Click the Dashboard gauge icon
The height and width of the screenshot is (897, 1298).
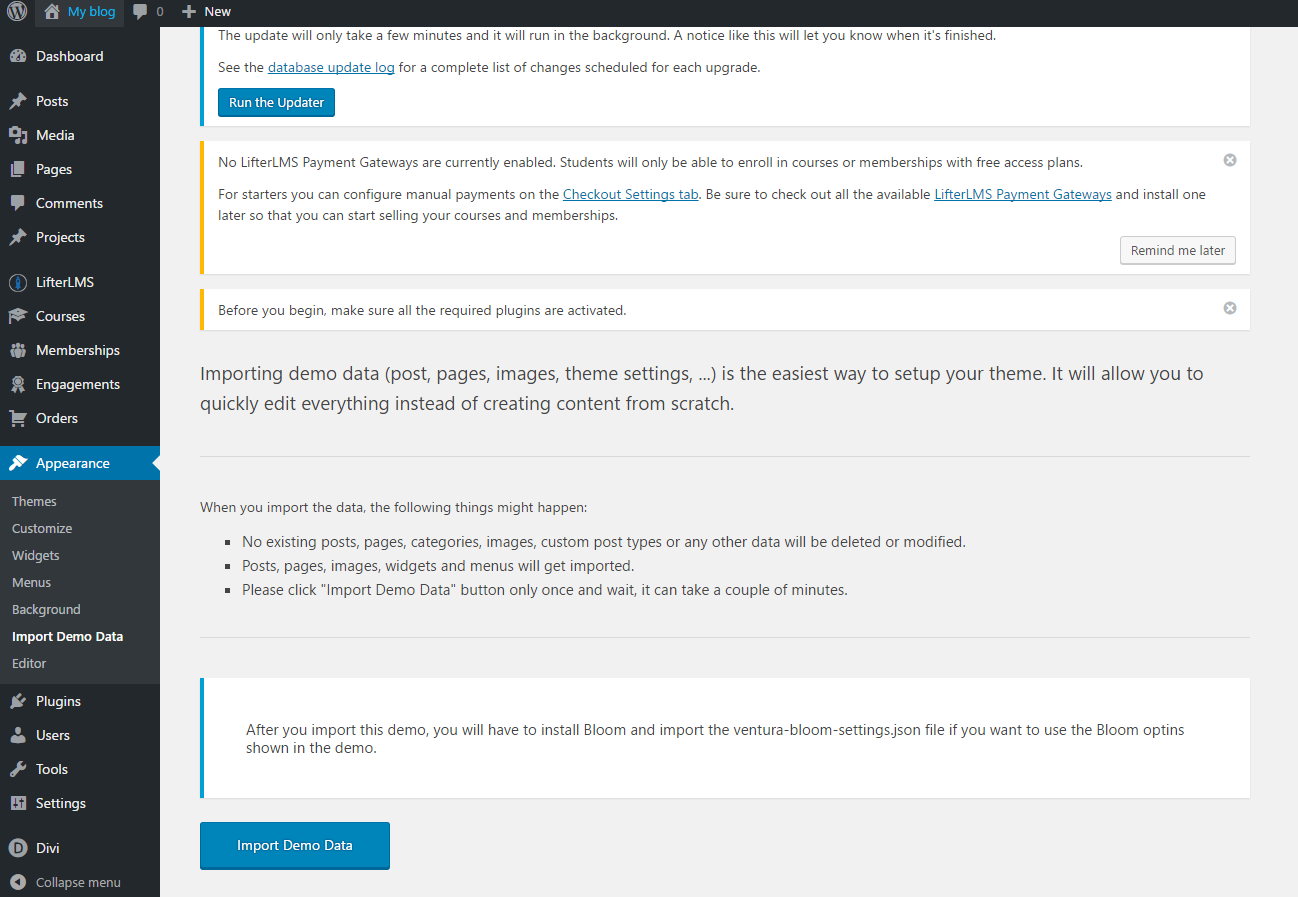(18, 56)
